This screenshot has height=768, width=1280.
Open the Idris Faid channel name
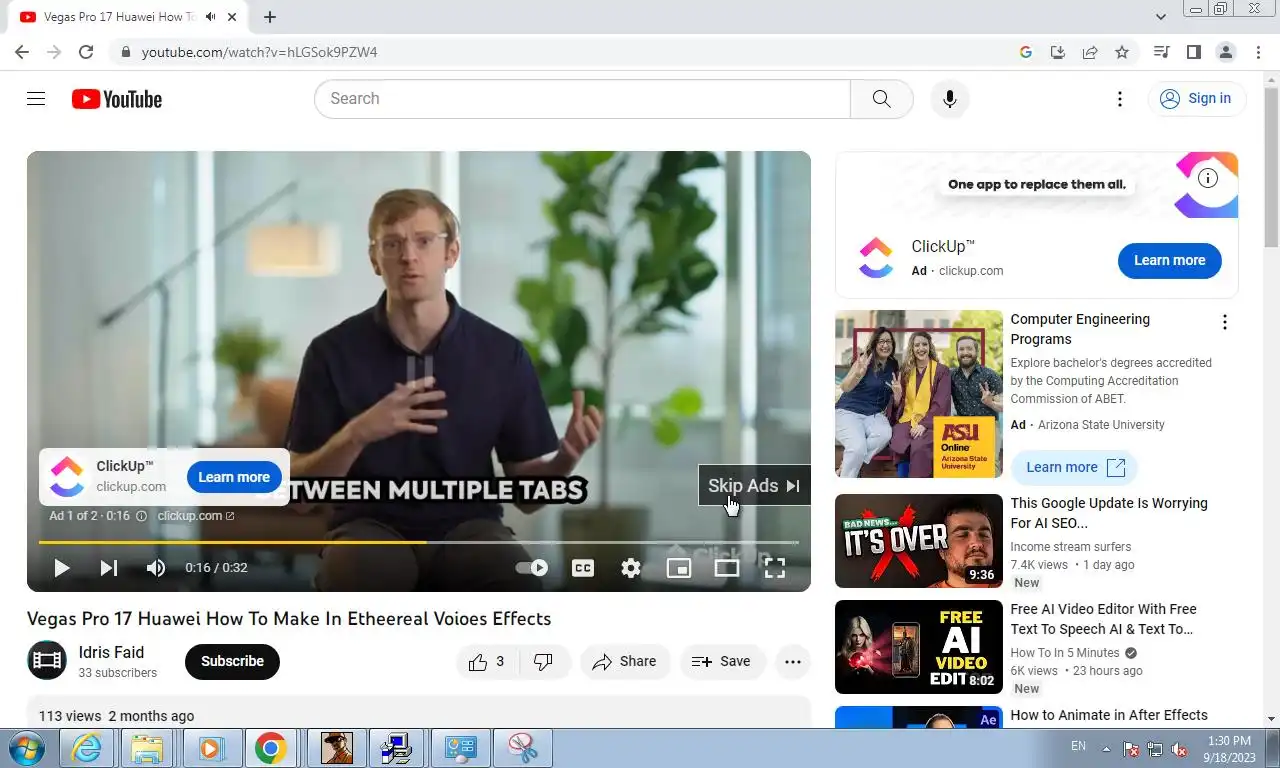click(x=111, y=652)
